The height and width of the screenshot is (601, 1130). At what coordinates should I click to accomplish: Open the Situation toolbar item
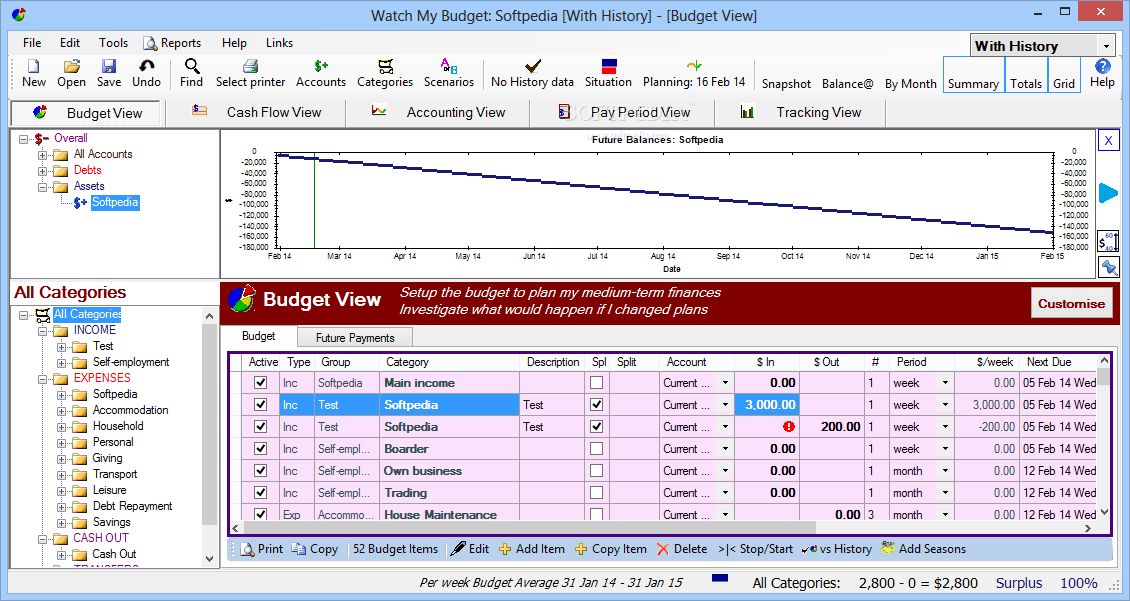click(x=608, y=74)
